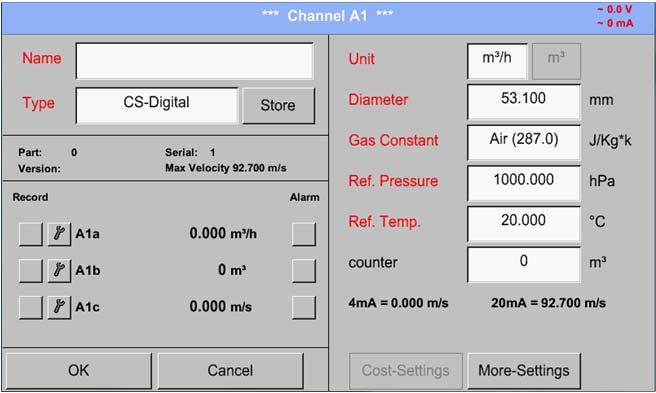Click the Ref. Pressure label
This screenshot has height=393, width=656.
click(x=393, y=181)
